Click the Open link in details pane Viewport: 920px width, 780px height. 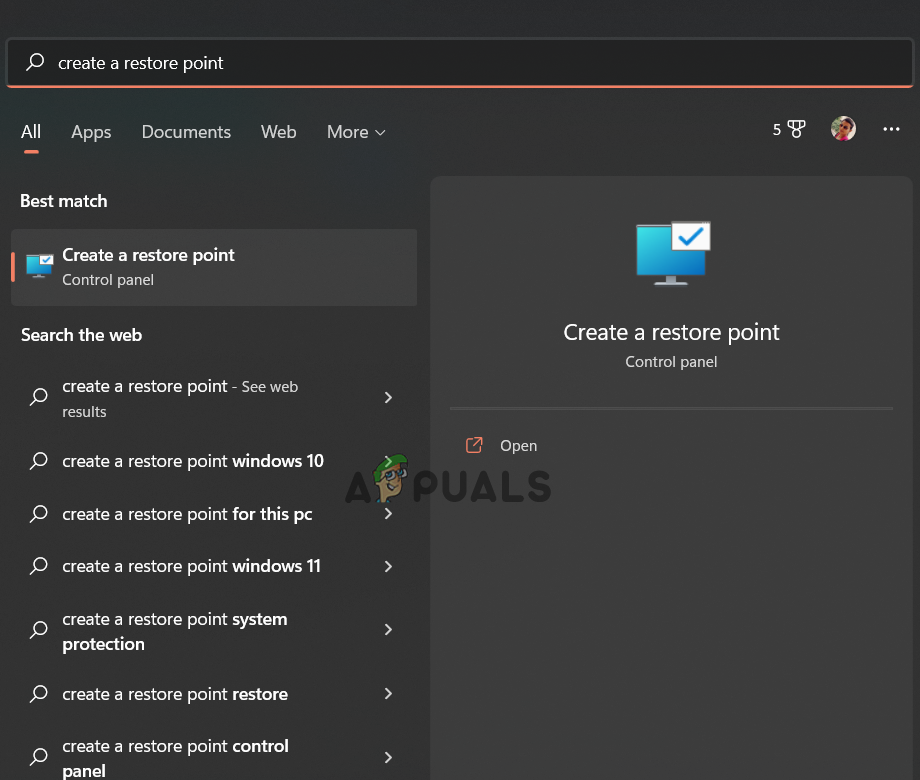pos(518,446)
